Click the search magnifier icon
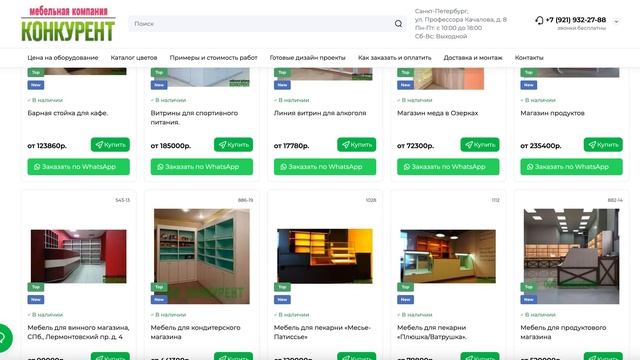Image resolution: width=640 pixels, height=360 pixels. [x=398, y=24]
